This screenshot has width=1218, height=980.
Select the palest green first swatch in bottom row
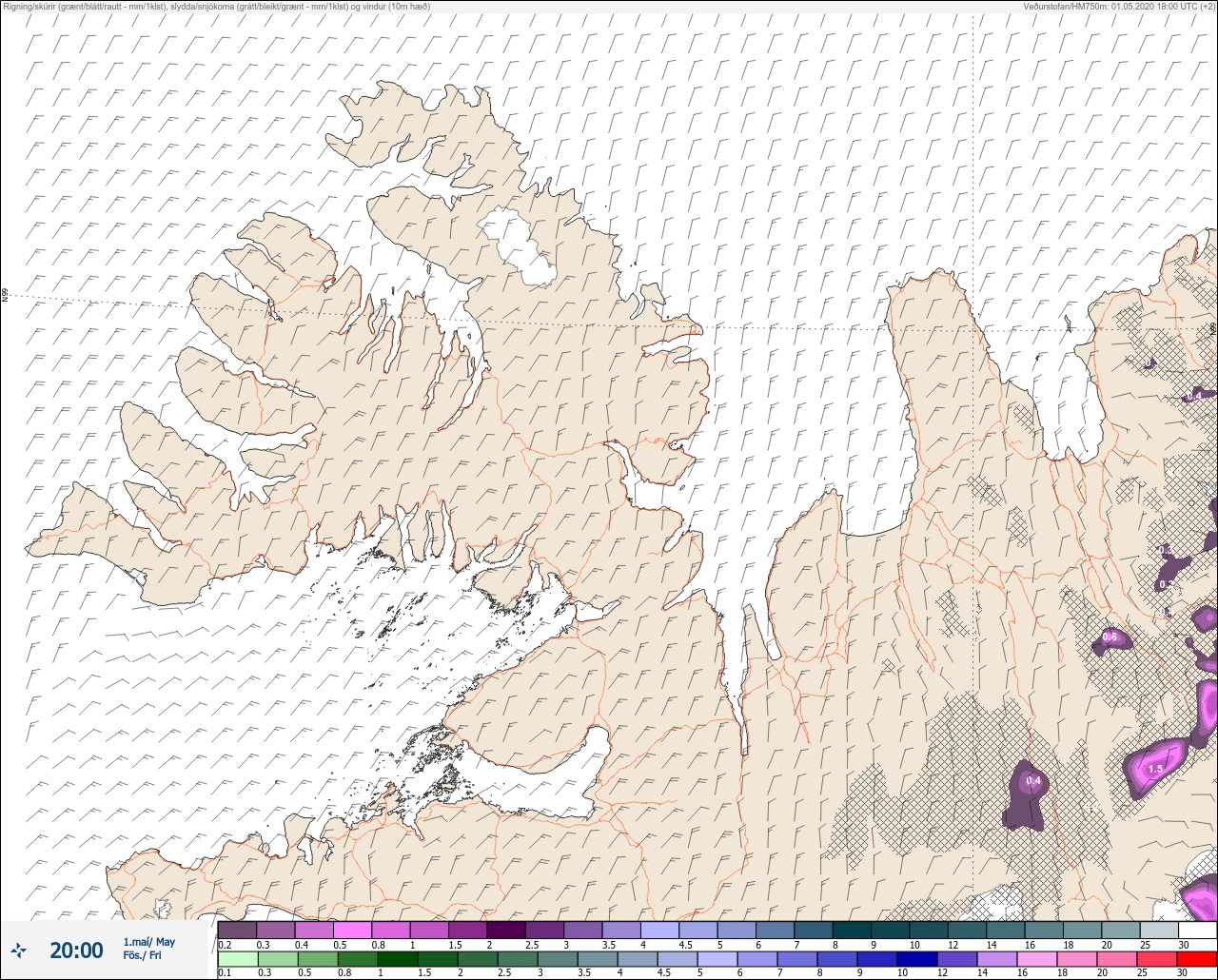point(237,958)
